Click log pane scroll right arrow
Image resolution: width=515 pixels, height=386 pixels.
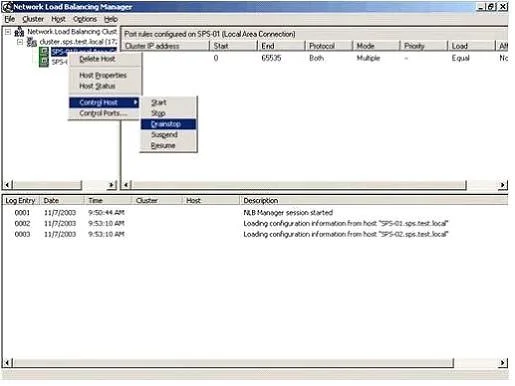point(503,362)
